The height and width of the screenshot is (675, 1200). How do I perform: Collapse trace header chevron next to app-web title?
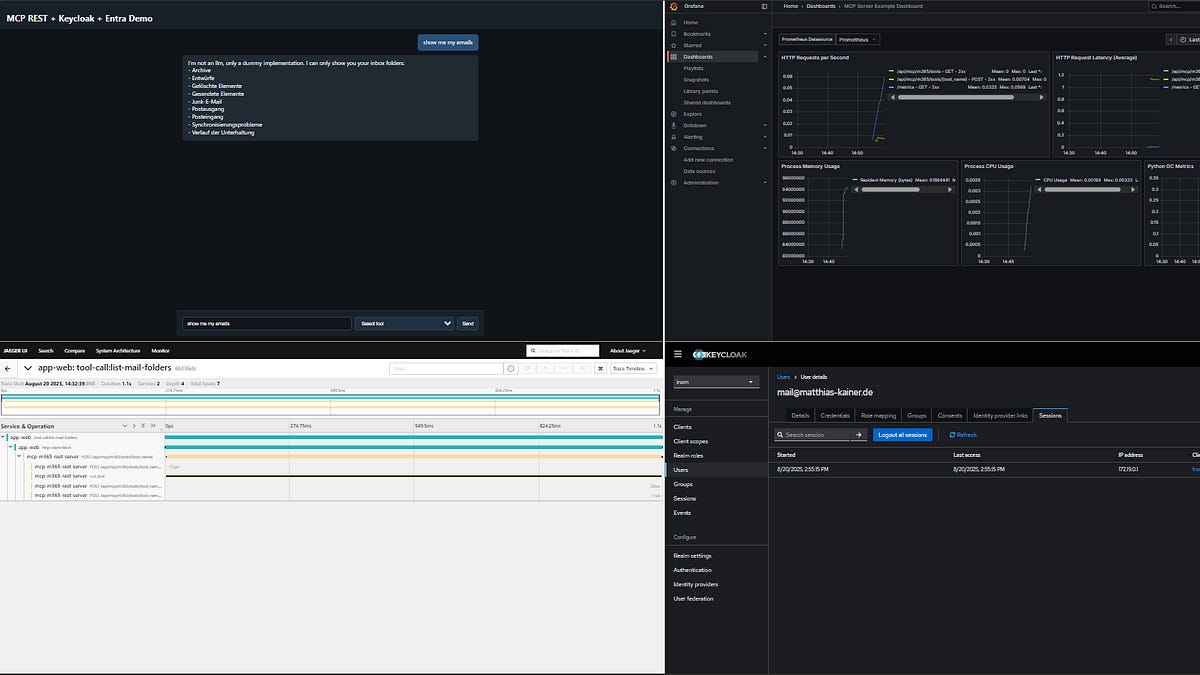point(27,368)
